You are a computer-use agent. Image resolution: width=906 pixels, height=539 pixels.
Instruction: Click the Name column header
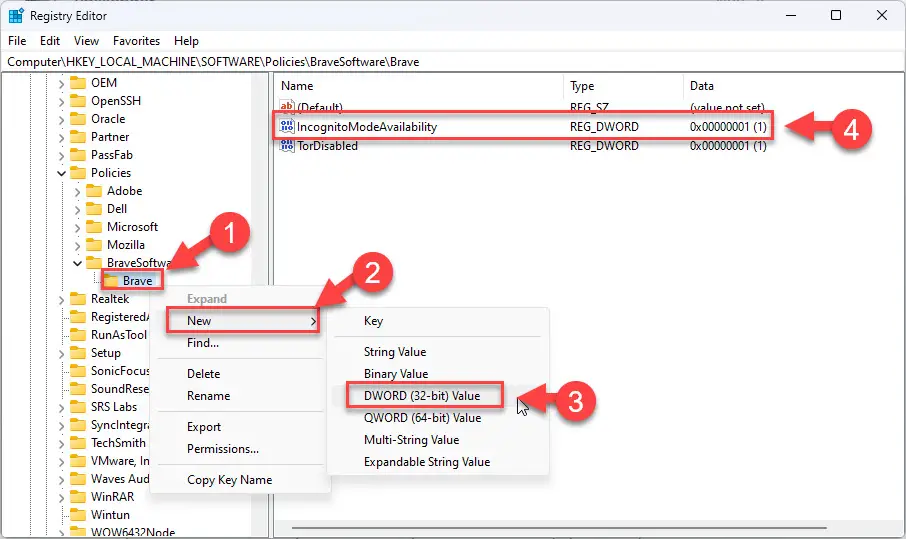pyautogui.click(x=418, y=86)
